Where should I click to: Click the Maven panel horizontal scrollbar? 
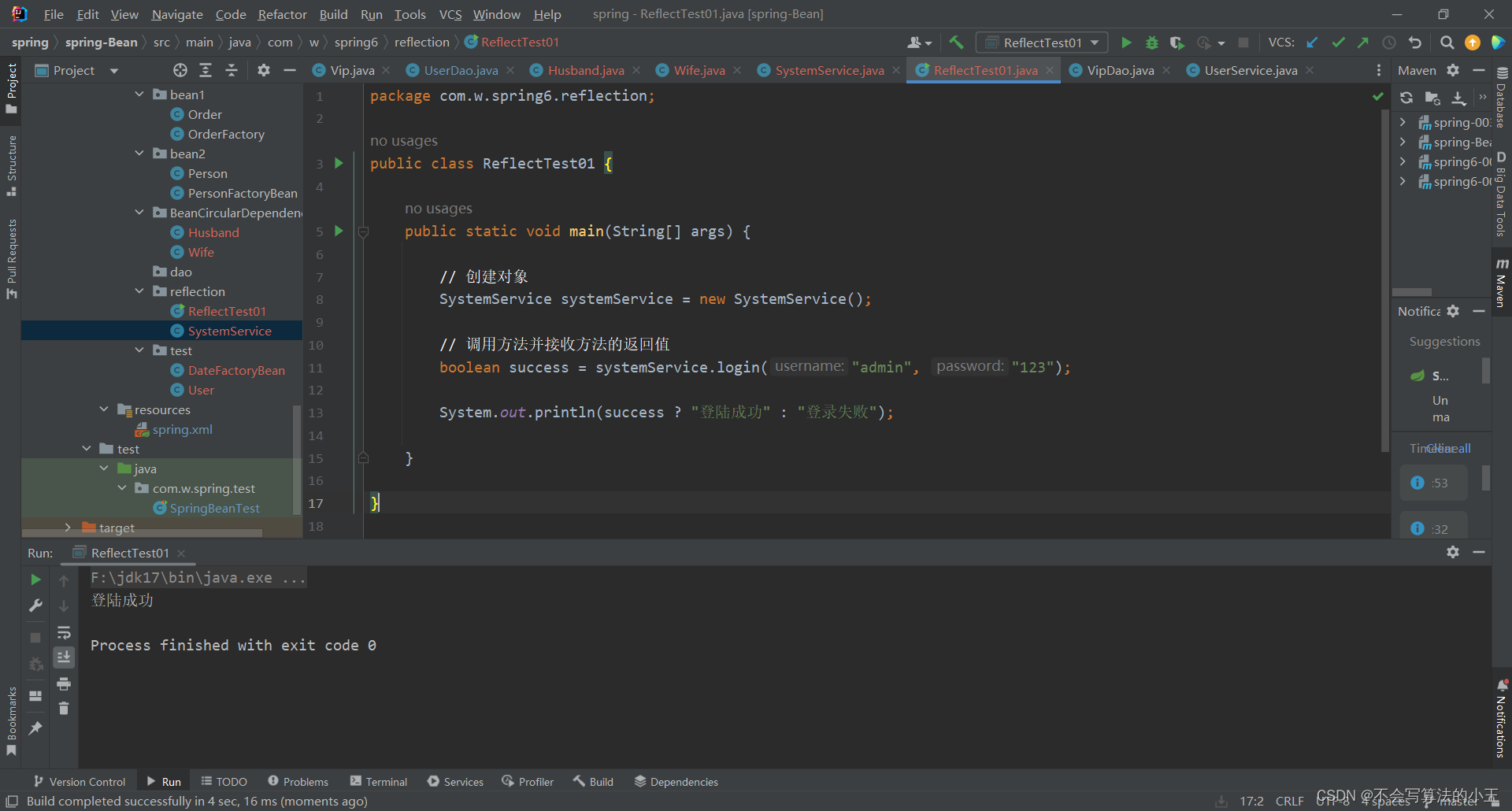tap(1411, 291)
